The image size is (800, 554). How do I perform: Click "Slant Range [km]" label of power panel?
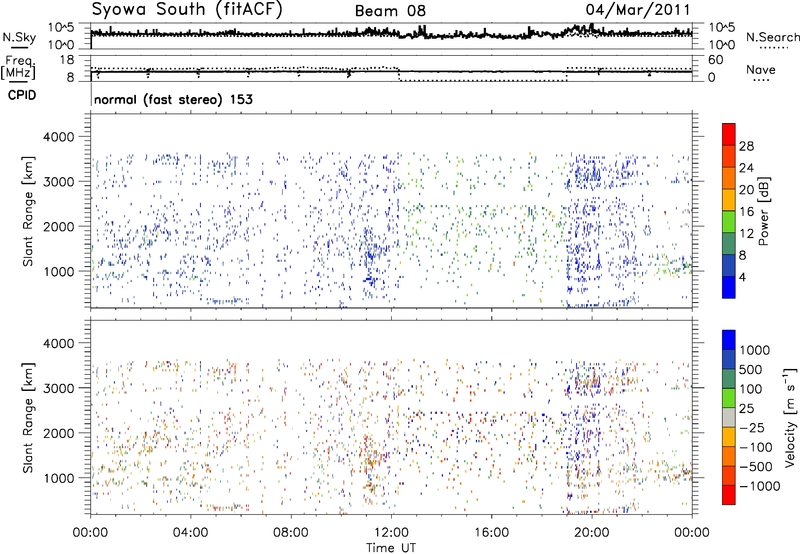click(x=28, y=211)
